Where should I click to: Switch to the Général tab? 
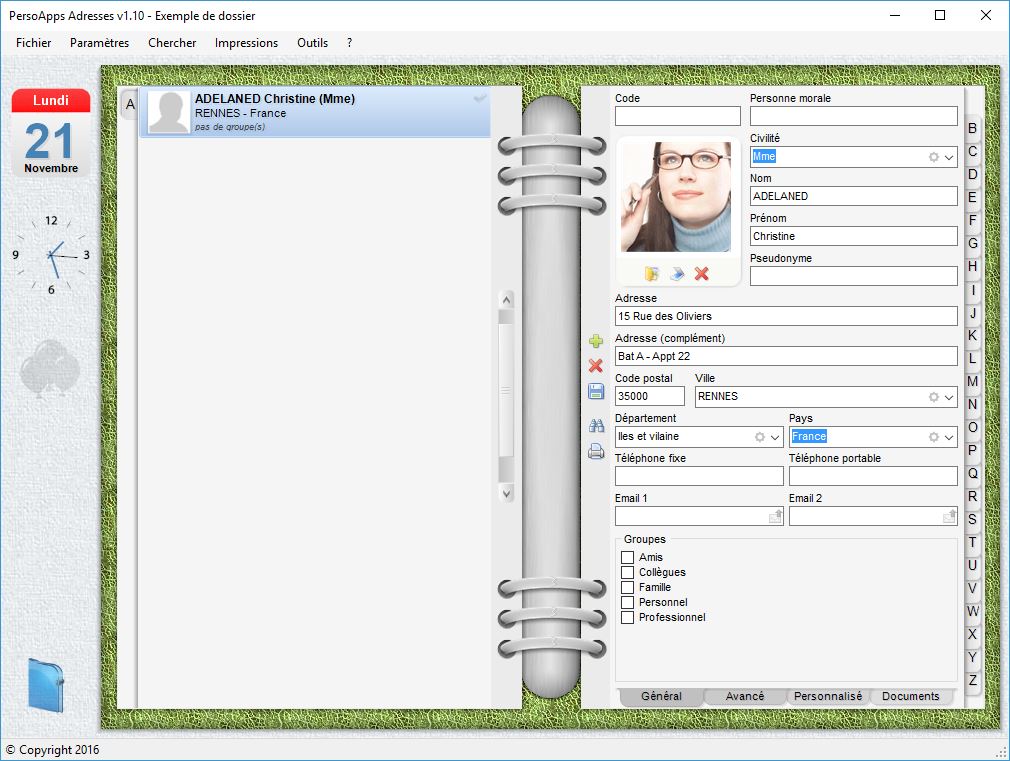pyautogui.click(x=661, y=696)
